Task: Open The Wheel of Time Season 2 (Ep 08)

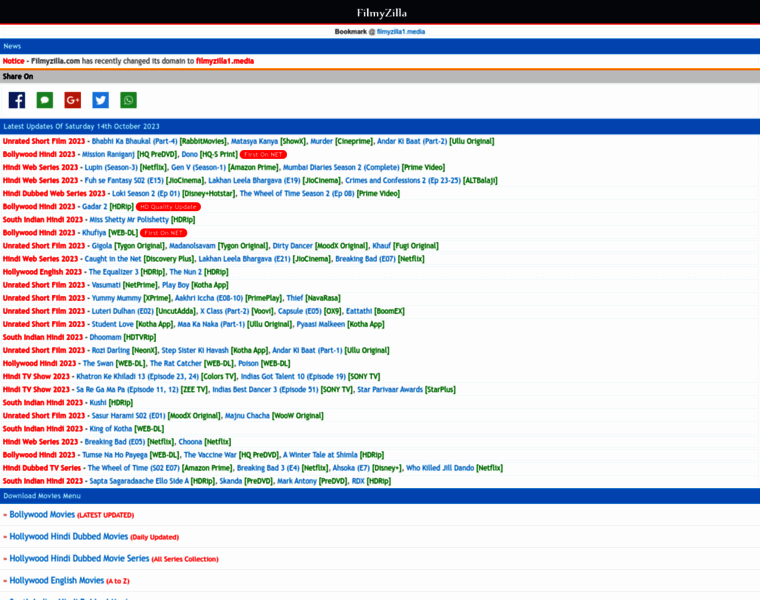Action: pos(297,193)
